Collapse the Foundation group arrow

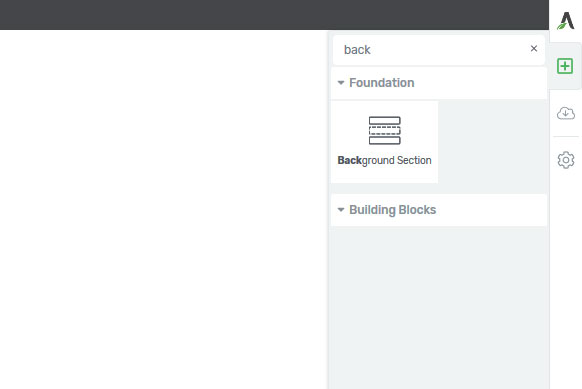point(341,83)
